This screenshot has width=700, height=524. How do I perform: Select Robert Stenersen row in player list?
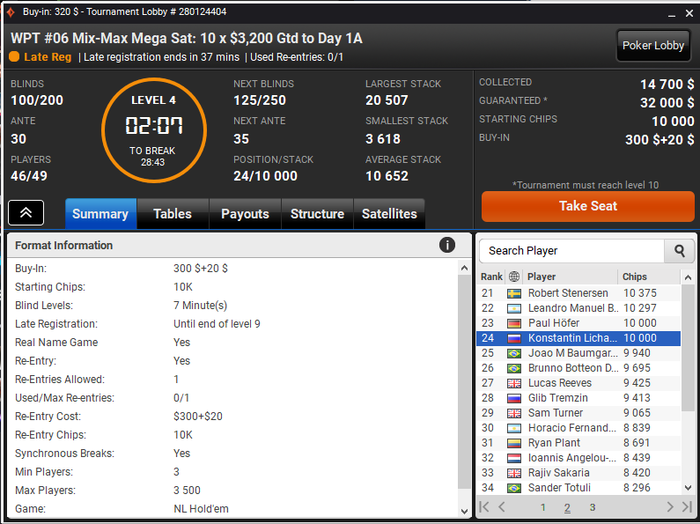579,293
